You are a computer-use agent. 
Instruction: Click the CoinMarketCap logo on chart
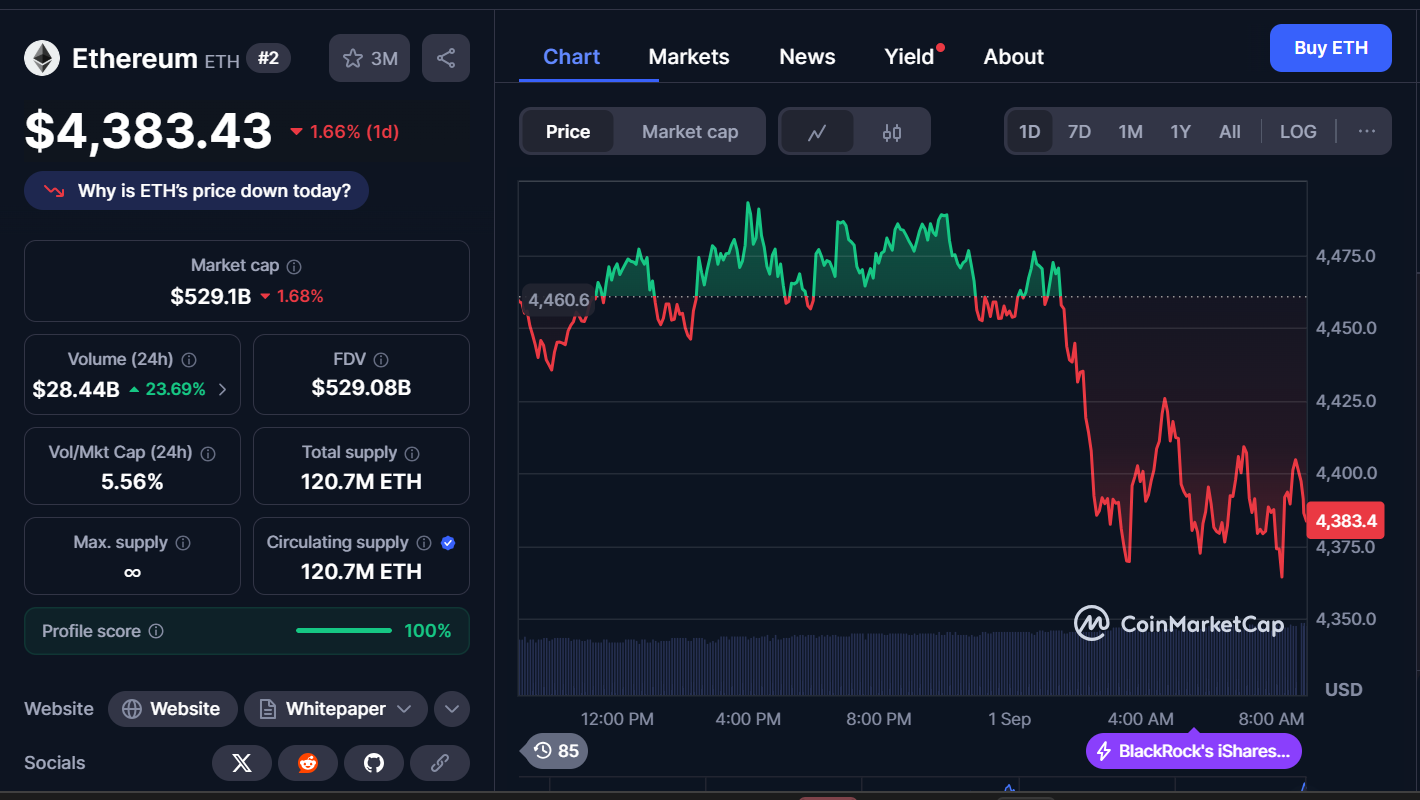point(1180,624)
